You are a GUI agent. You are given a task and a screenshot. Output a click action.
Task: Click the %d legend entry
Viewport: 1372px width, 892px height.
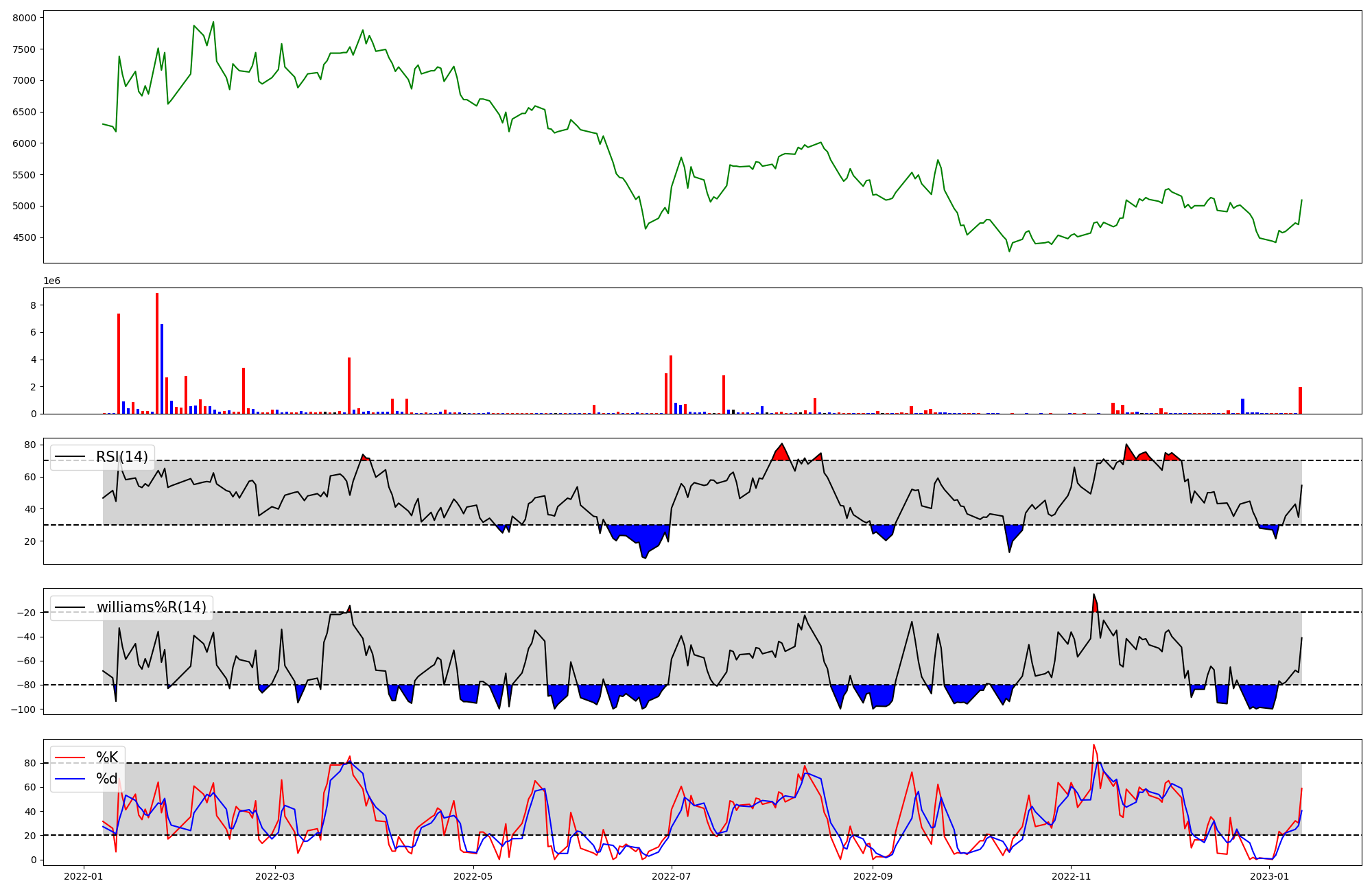[107, 779]
